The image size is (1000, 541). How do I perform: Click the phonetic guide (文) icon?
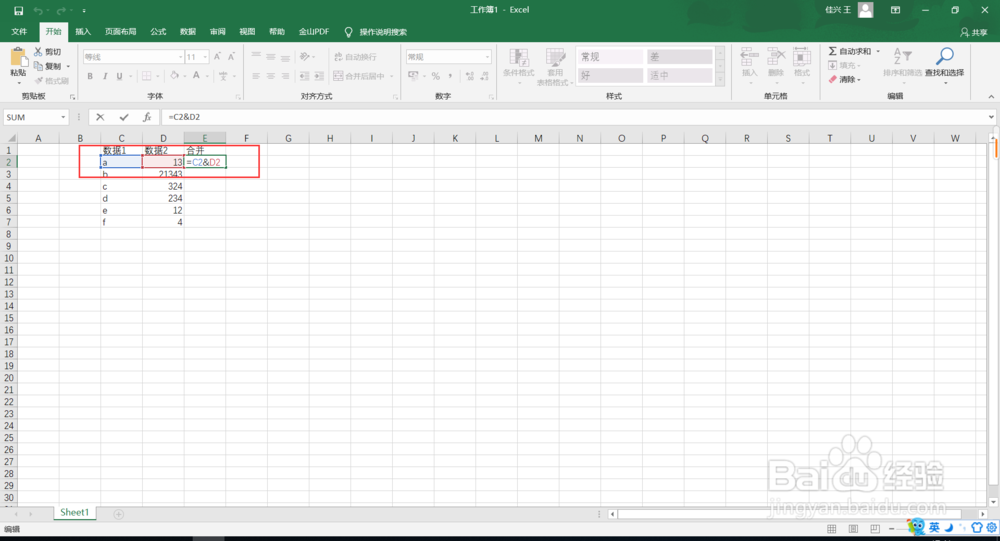223,76
